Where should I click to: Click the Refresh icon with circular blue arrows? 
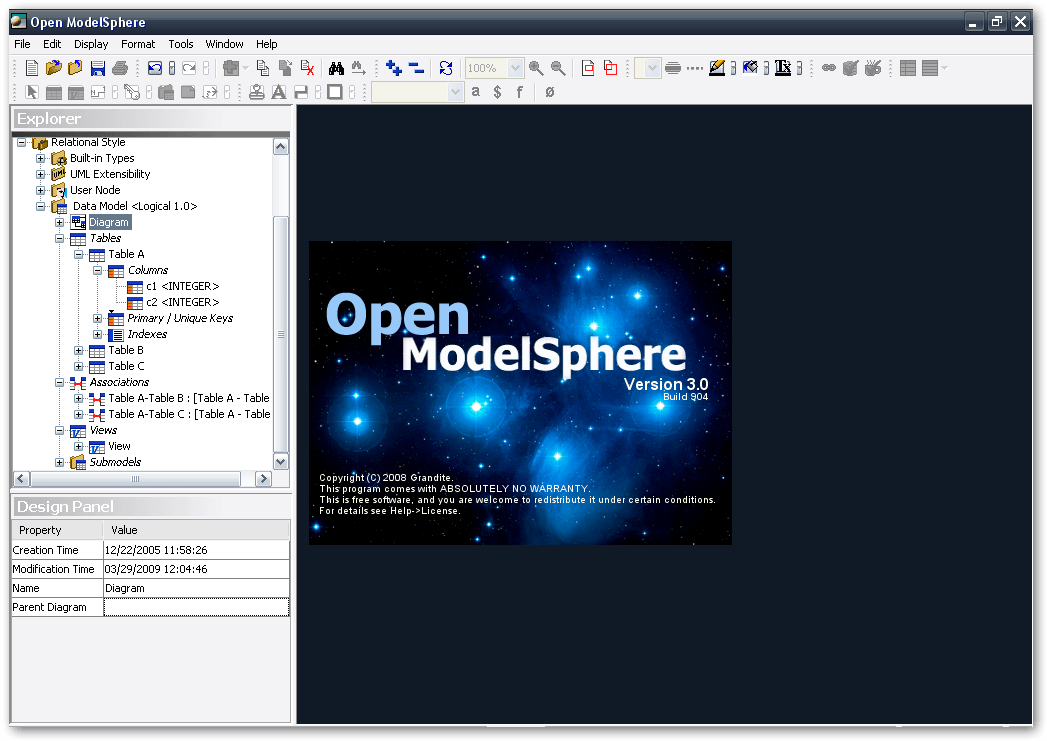click(x=446, y=68)
